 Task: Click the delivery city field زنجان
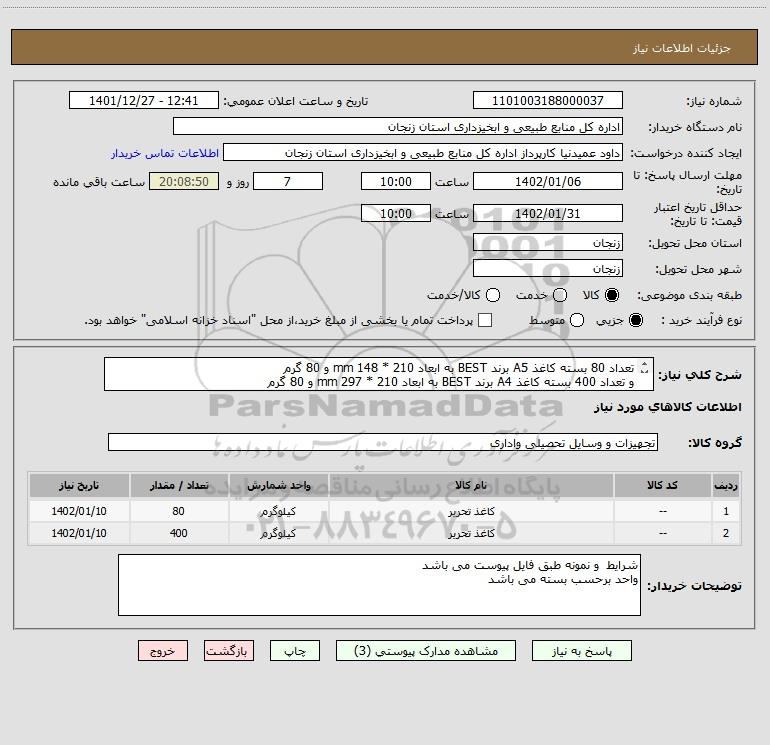pyautogui.click(x=548, y=269)
